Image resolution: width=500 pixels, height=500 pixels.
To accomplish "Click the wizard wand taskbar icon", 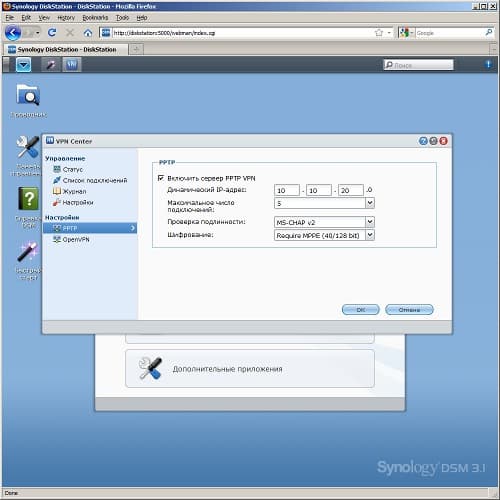I will (51, 65).
